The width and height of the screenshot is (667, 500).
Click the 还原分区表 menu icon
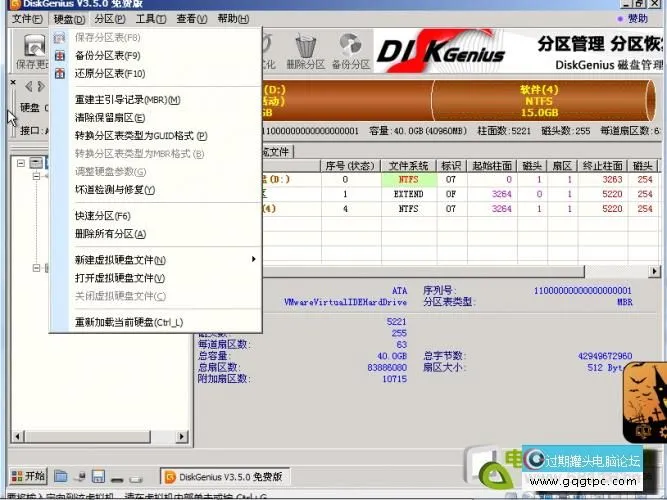tap(60, 73)
